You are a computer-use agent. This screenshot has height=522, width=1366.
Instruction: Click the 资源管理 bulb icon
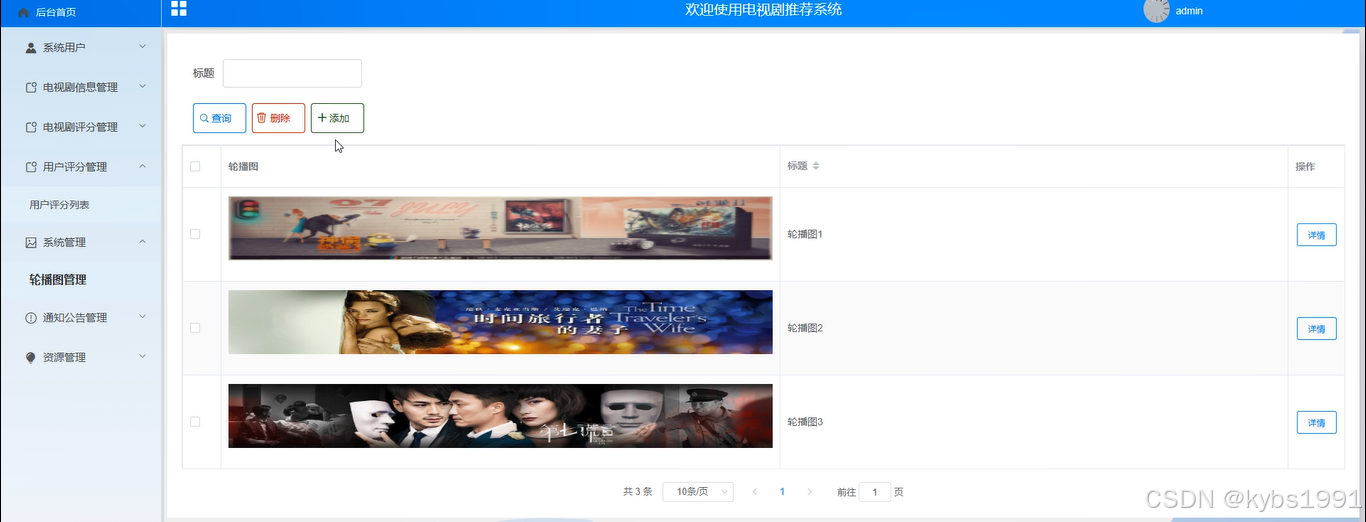click(31, 357)
